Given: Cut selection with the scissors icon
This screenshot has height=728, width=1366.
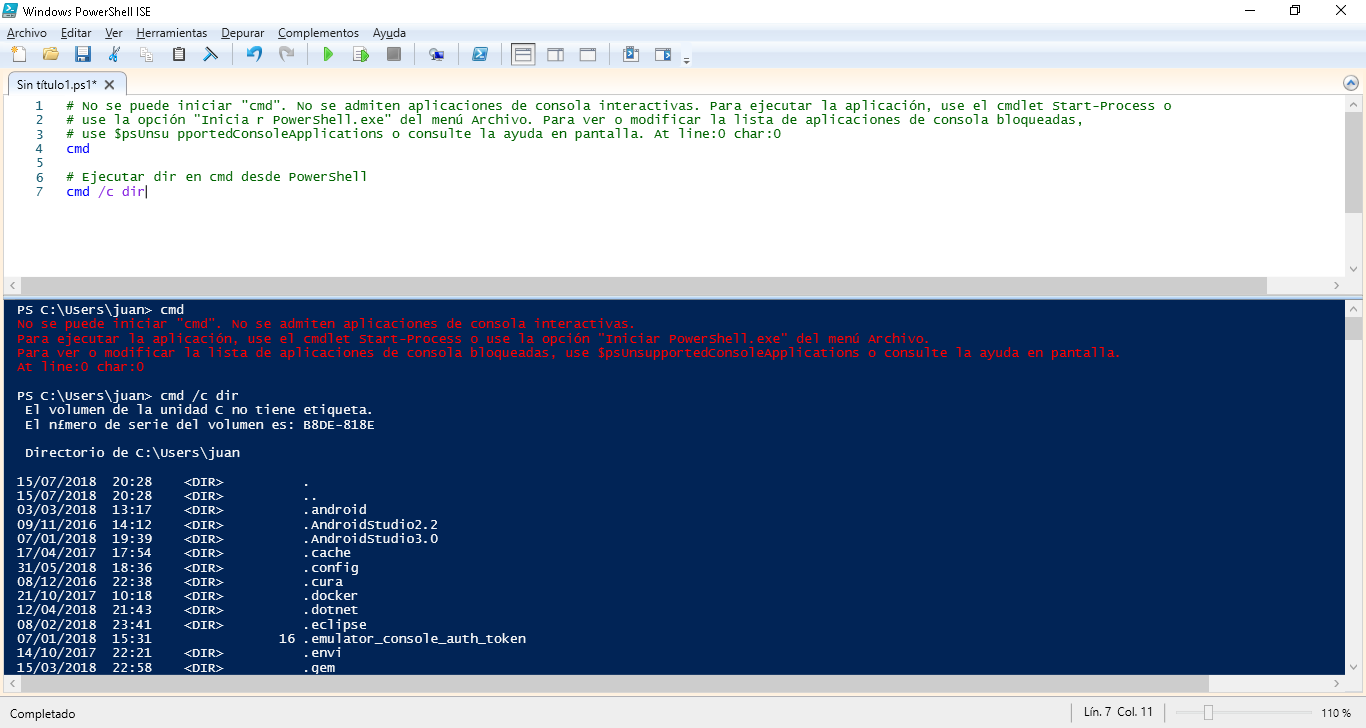Looking at the screenshot, I should tap(114, 54).
